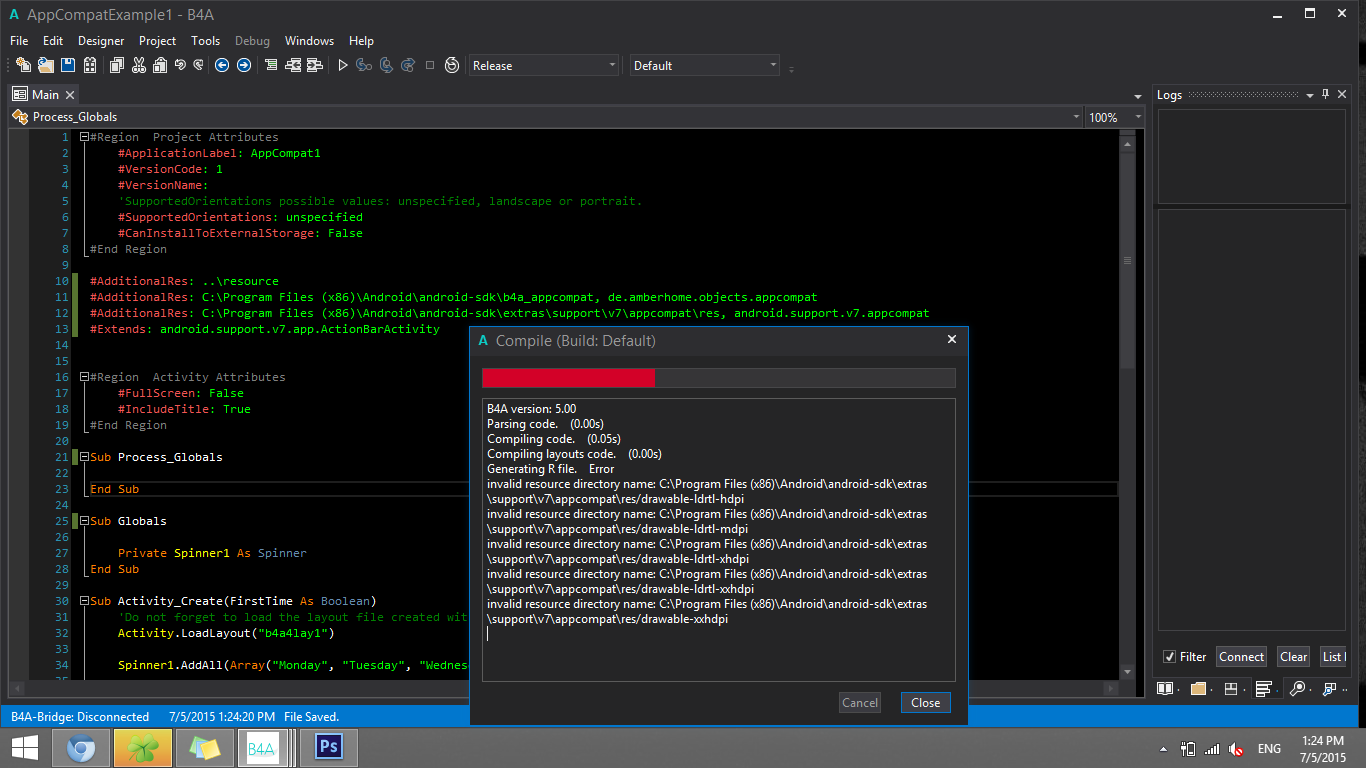Toggle the Logs panel auto-hide pin
The height and width of the screenshot is (768, 1366).
[x=1326, y=94]
